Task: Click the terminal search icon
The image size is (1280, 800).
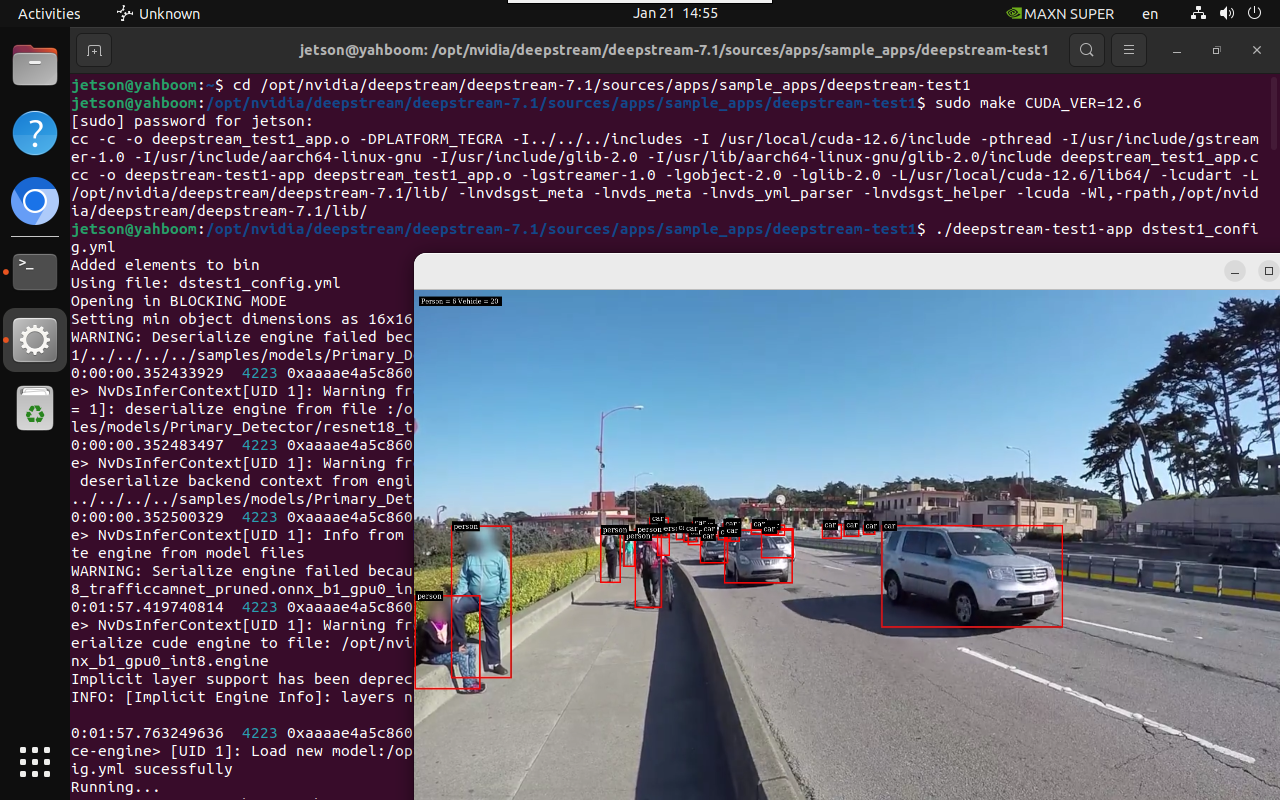Action: coord(1087,50)
